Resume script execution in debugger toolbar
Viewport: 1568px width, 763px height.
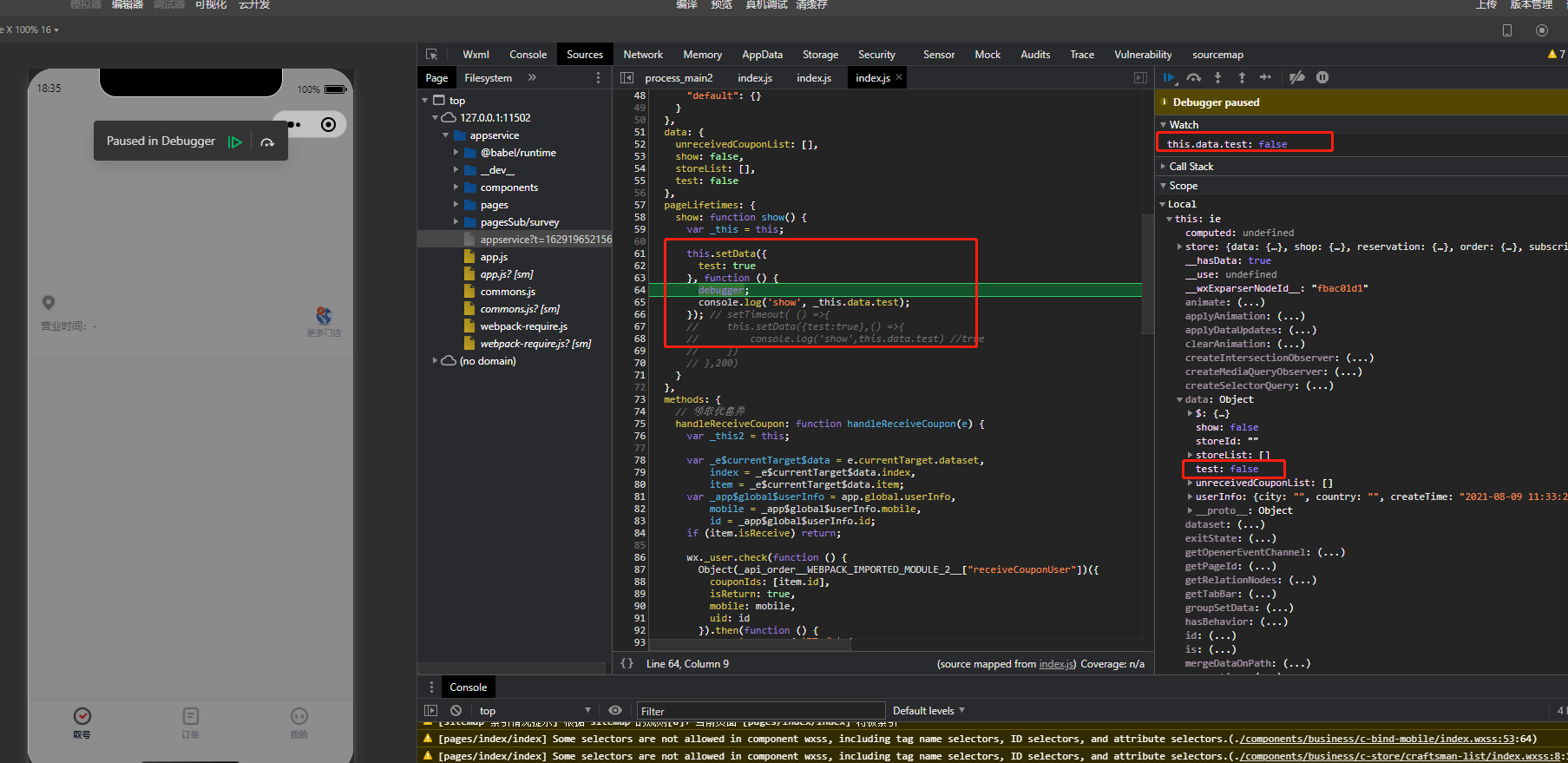1169,77
